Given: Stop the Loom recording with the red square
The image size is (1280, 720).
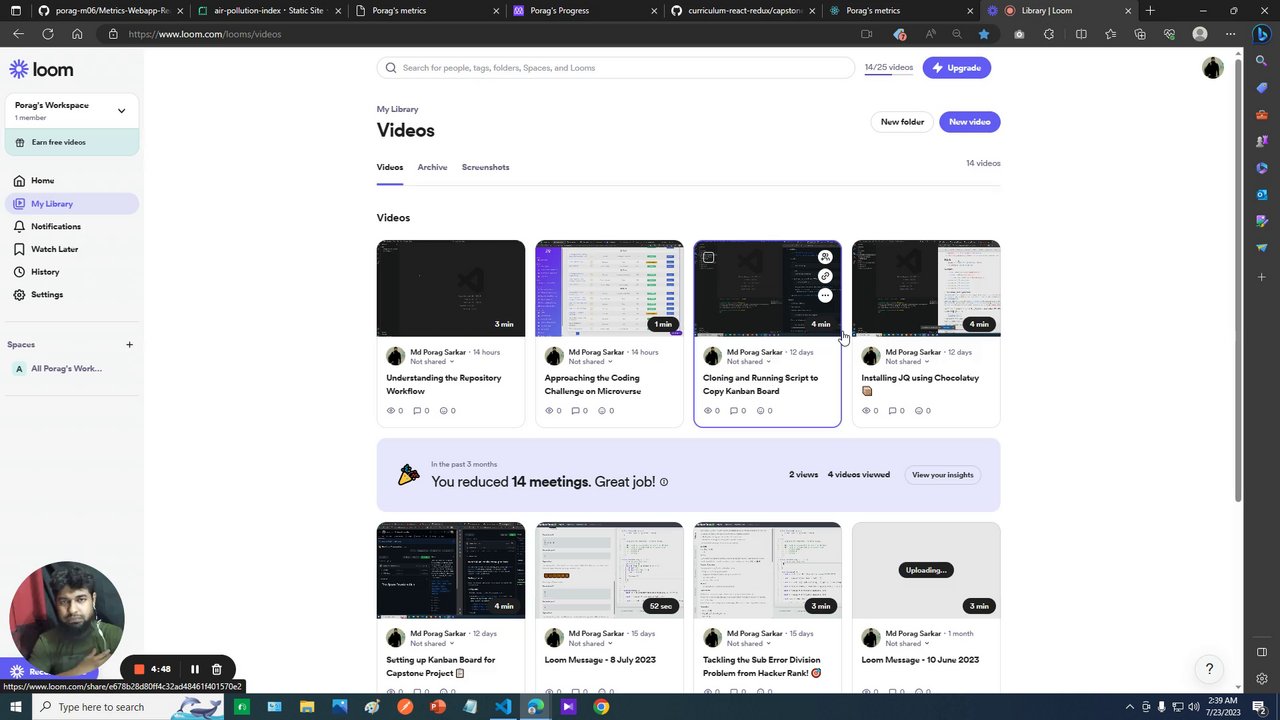Looking at the screenshot, I should [139, 669].
